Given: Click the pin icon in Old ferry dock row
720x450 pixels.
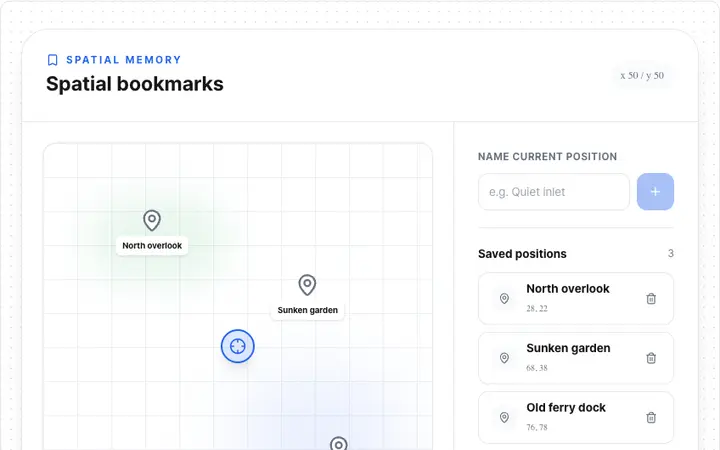Looking at the screenshot, I should click(x=504, y=417).
